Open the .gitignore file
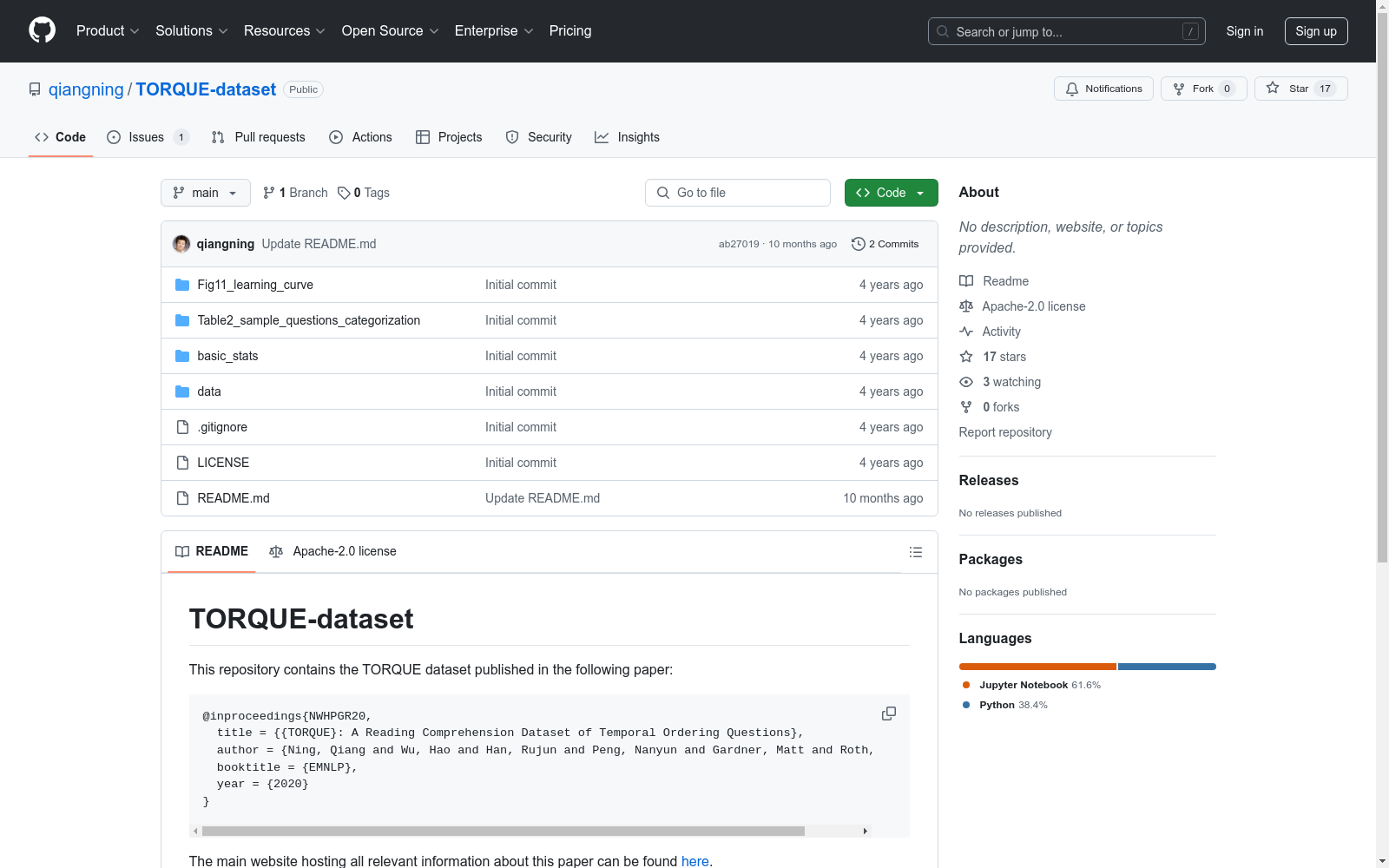Viewport: 1389px width, 868px height. (x=222, y=427)
